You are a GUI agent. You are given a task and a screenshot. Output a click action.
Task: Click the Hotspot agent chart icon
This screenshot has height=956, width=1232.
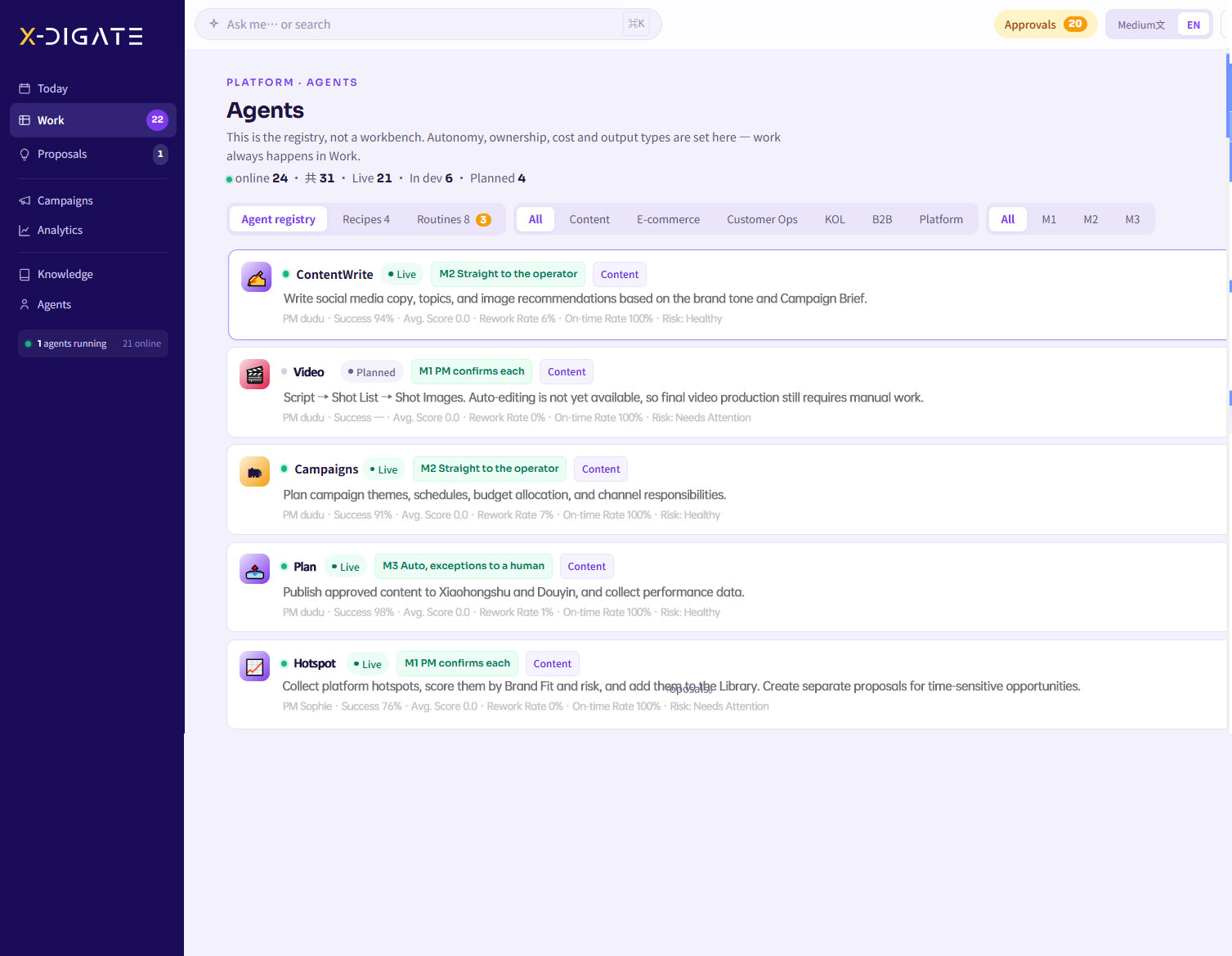click(254, 667)
